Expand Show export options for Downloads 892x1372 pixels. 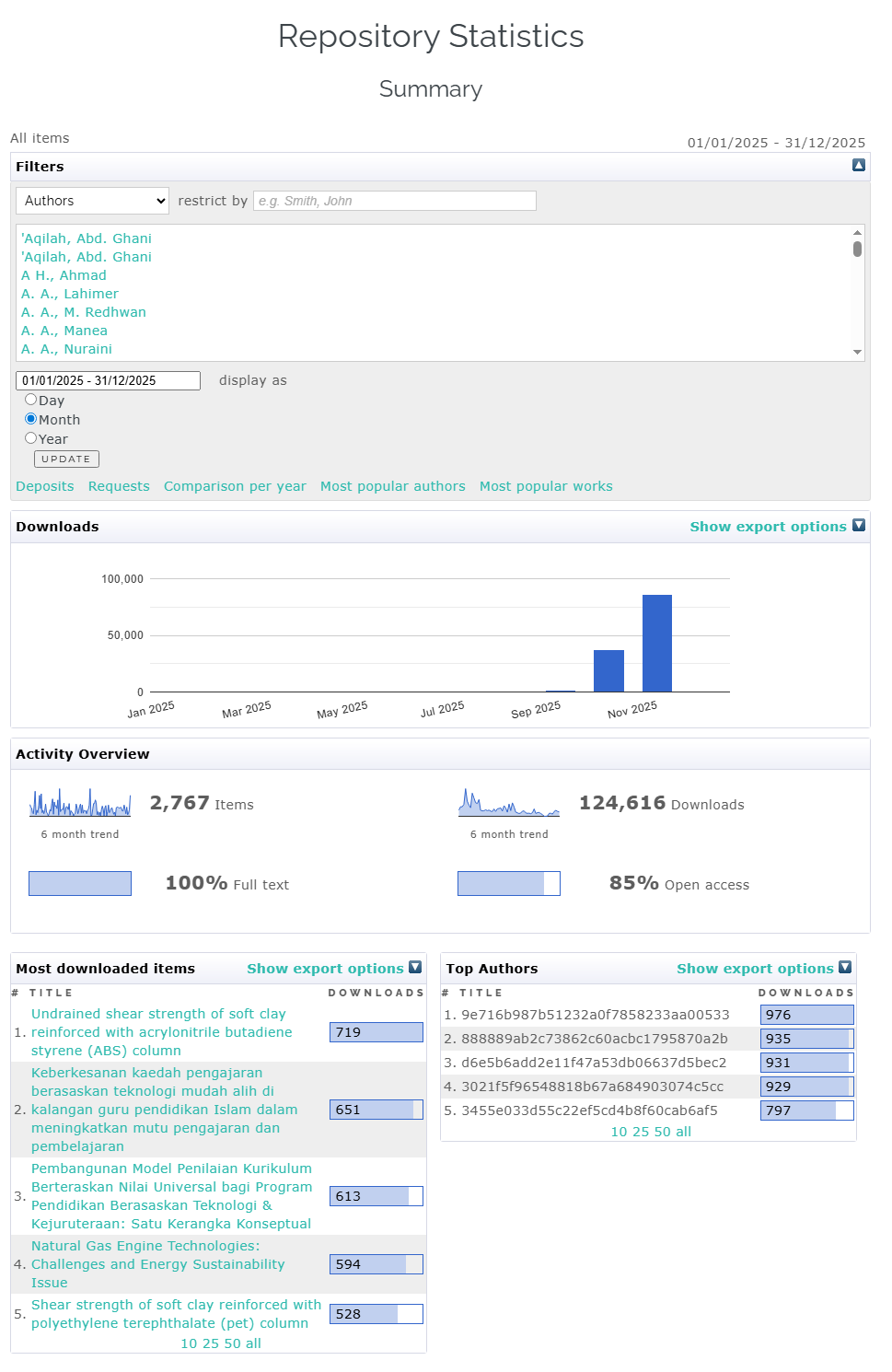click(x=768, y=527)
